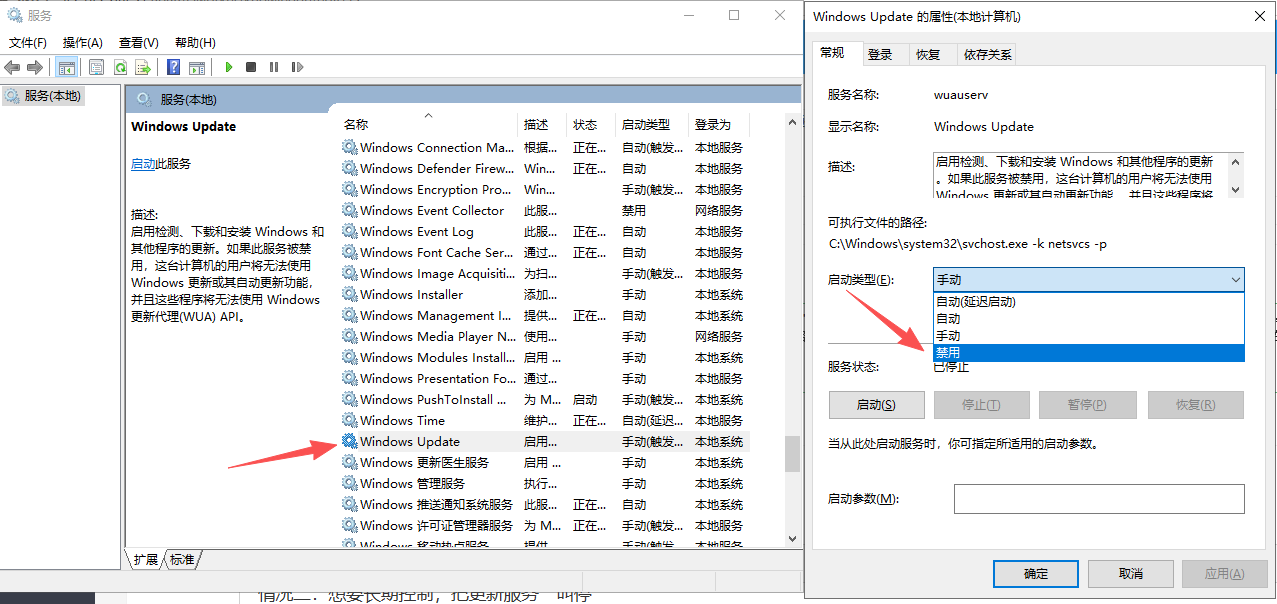
Task: Click the gear icon of Windows Event Collector row
Action: pyautogui.click(x=349, y=210)
